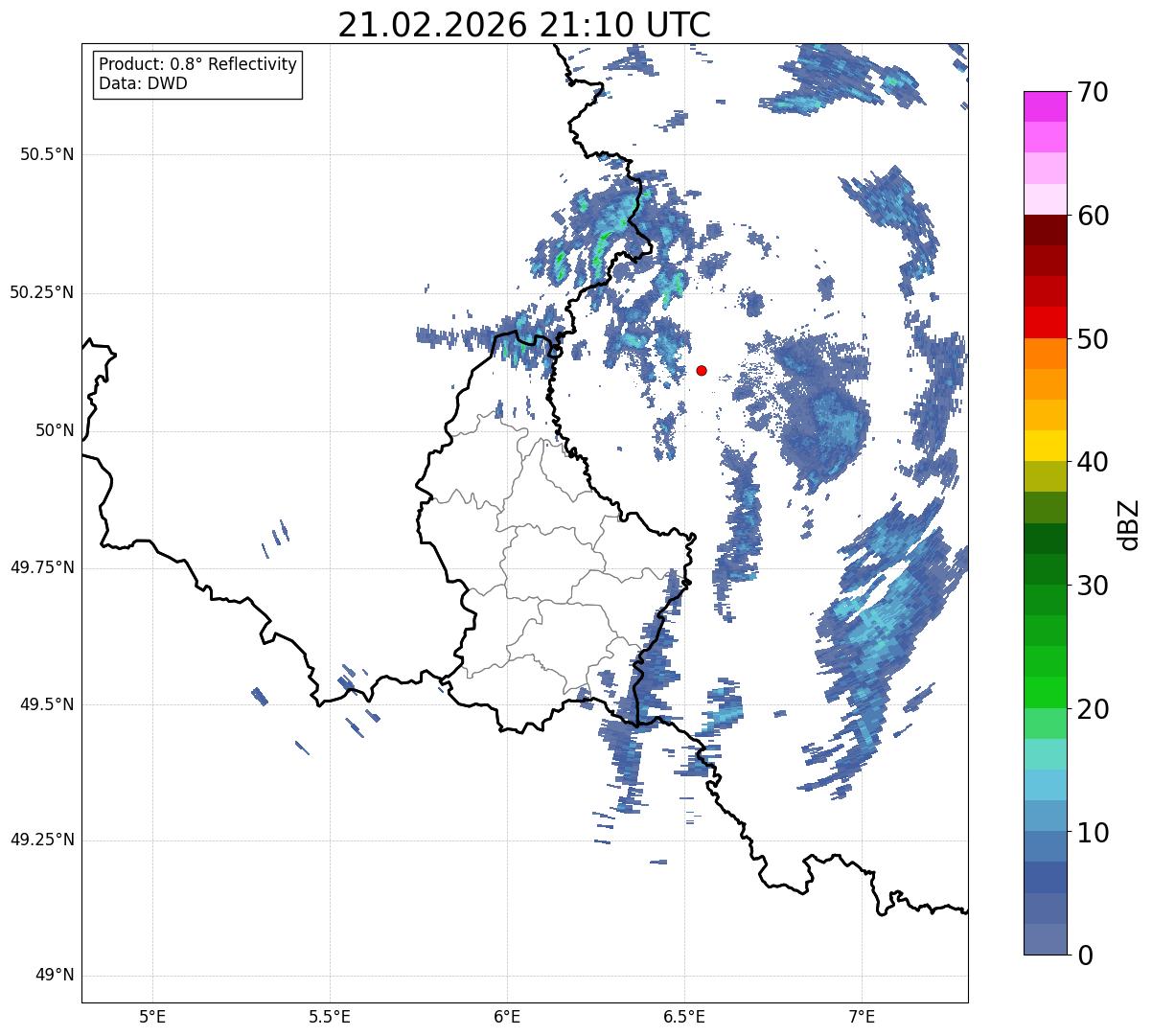Click the red radar site marker
1152x1036 pixels.
(702, 370)
